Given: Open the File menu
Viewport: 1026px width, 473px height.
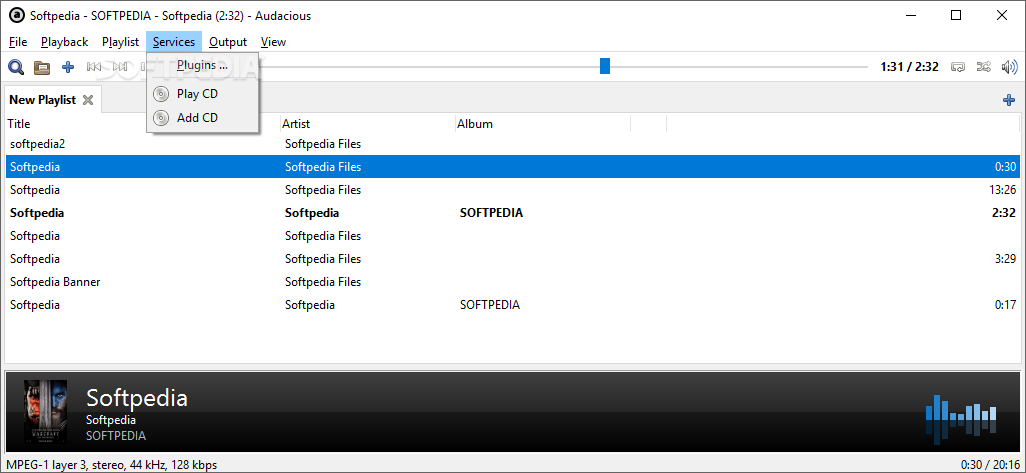Looking at the screenshot, I should (18, 42).
